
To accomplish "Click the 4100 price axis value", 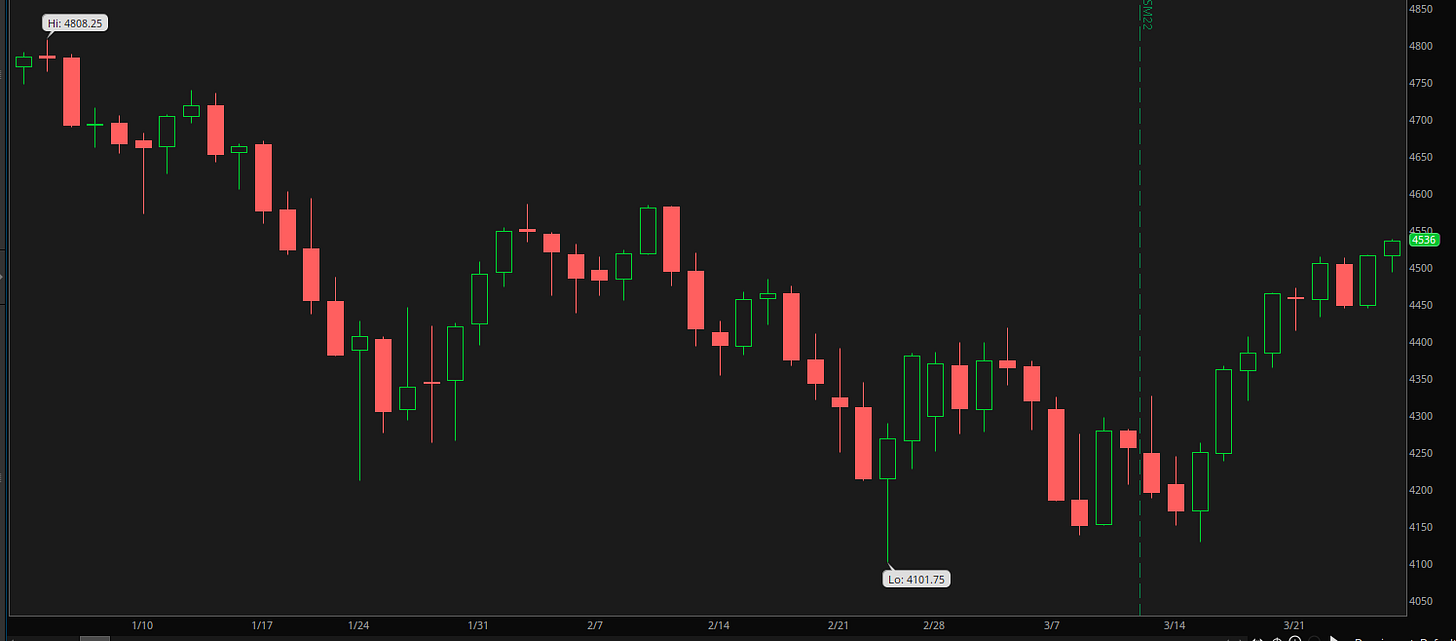I will [1422, 564].
